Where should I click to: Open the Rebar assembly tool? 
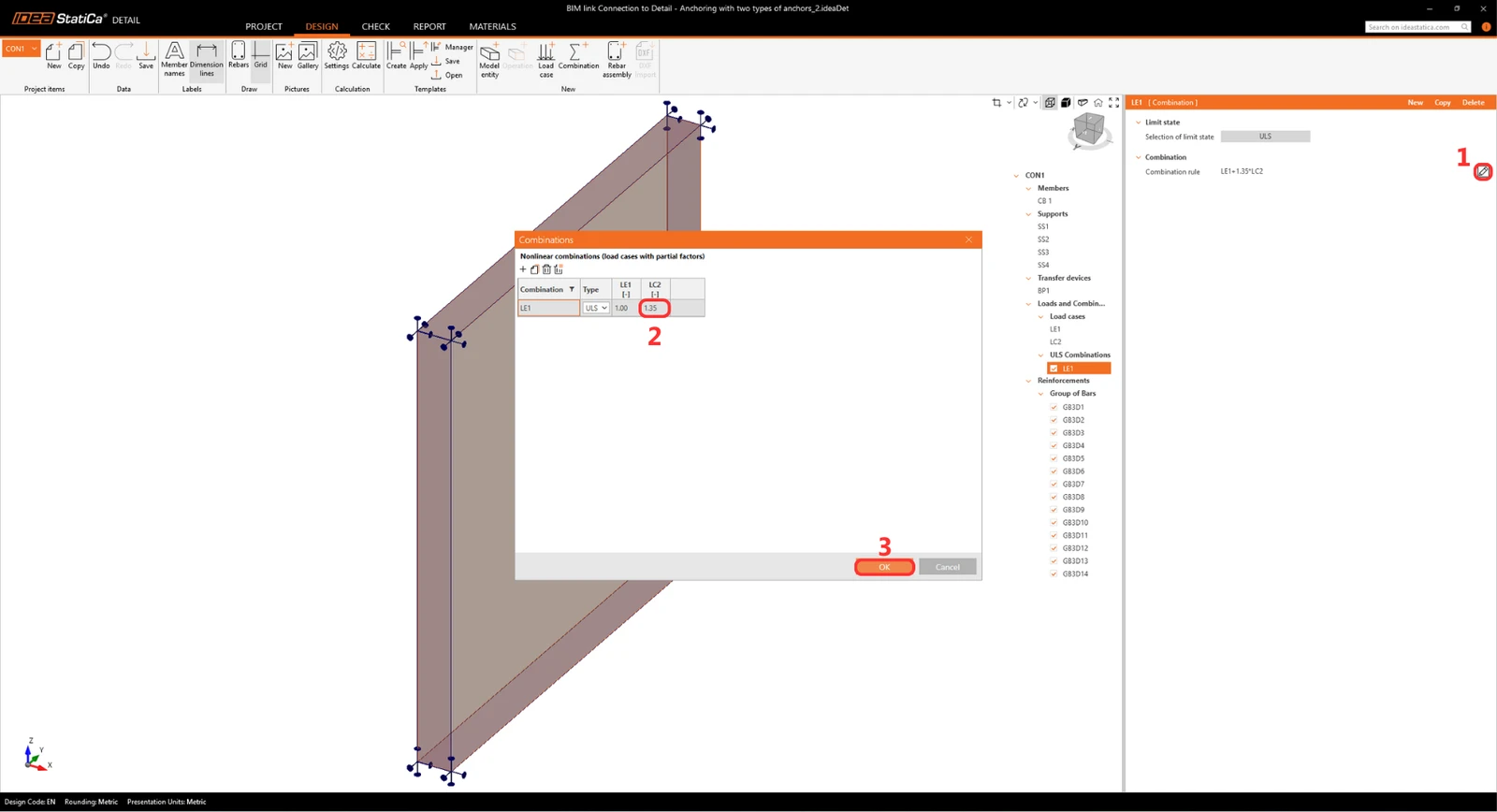pyautogui.click(x=617, y=59)
